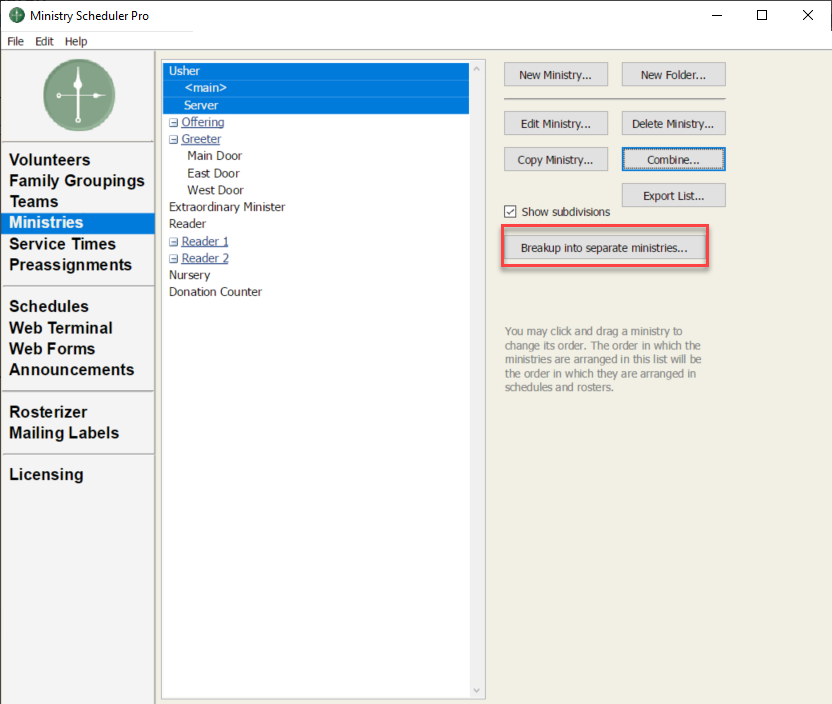Select the East Door subdivision
Screen dimensions: 832x704
point(213,173)
